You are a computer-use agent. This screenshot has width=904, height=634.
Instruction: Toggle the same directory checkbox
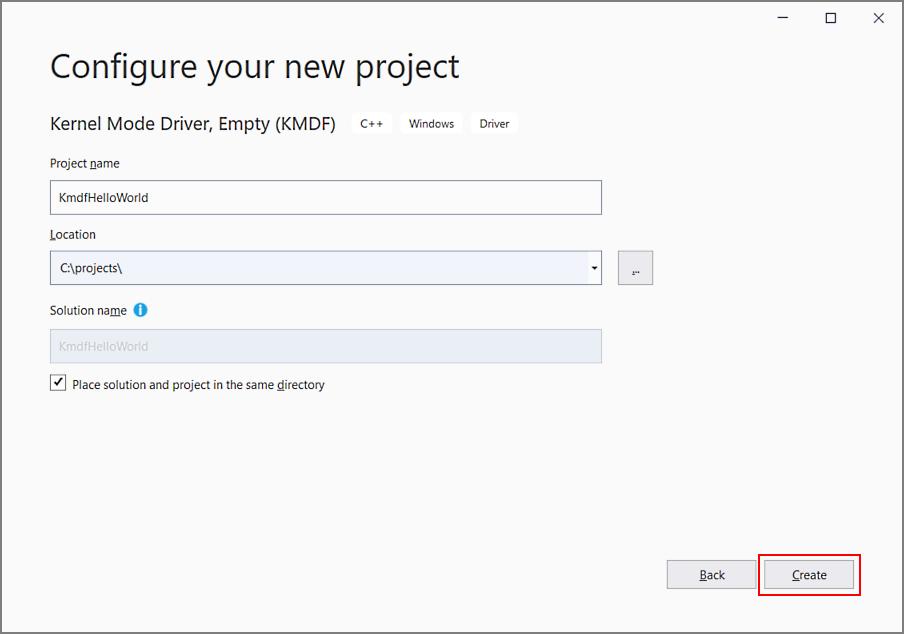[x=58, y=383]
